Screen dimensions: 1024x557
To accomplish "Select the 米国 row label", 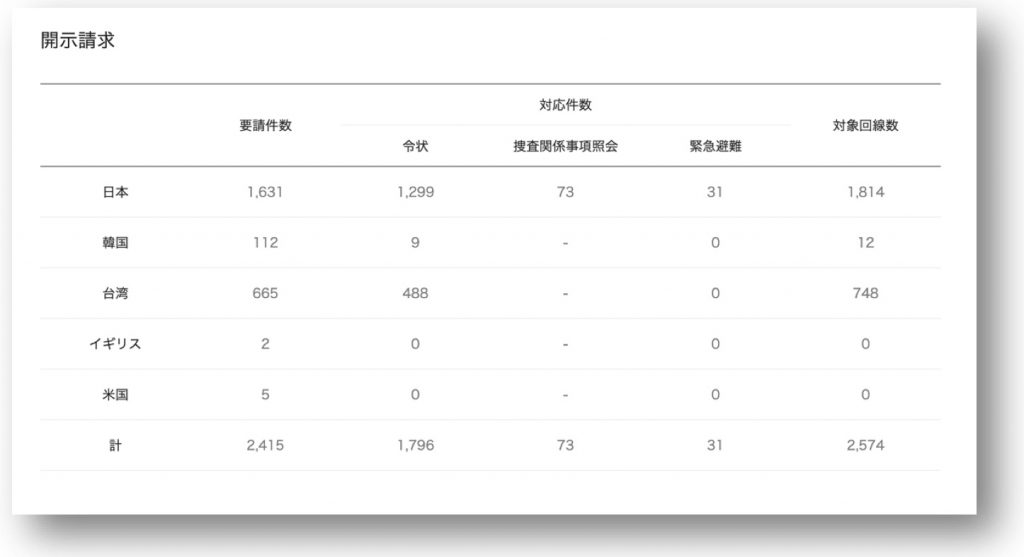I will 116,394.
